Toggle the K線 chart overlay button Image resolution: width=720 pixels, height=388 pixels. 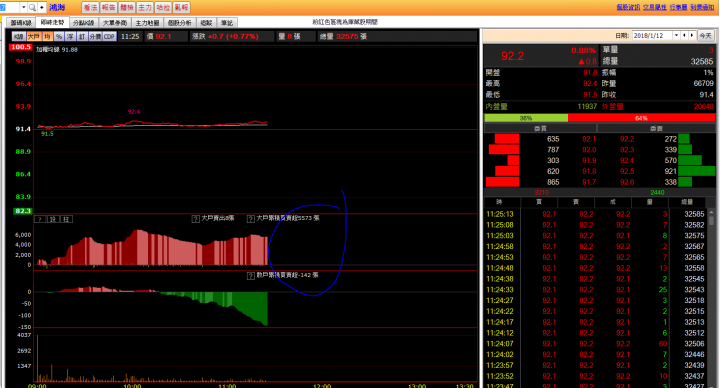pos(19,36)
